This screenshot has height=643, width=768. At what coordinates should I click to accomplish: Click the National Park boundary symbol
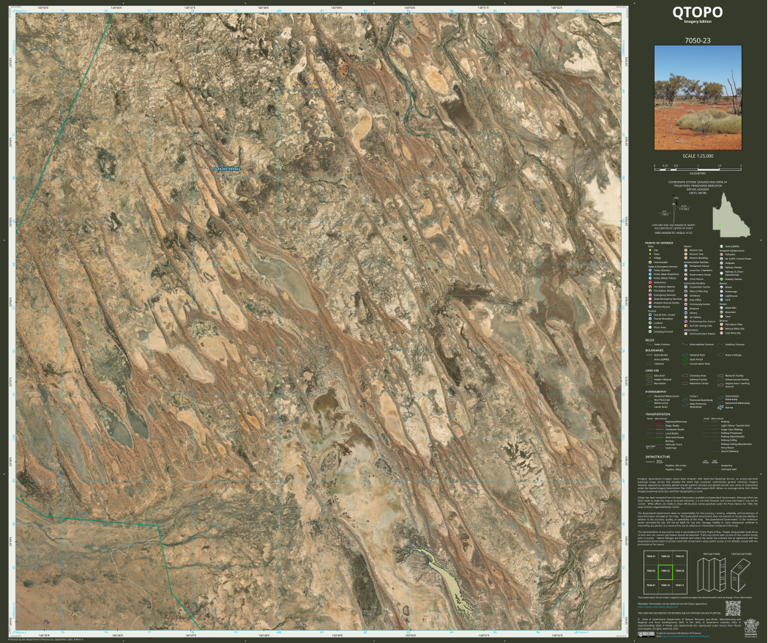click(685, 355)
